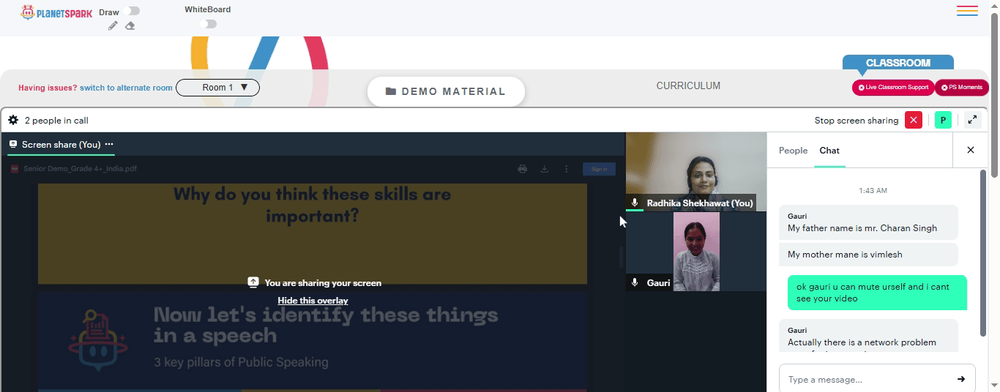Select the Classroom tab
The width and height of the screenshot is (1000, 392).
pos(898,63)
